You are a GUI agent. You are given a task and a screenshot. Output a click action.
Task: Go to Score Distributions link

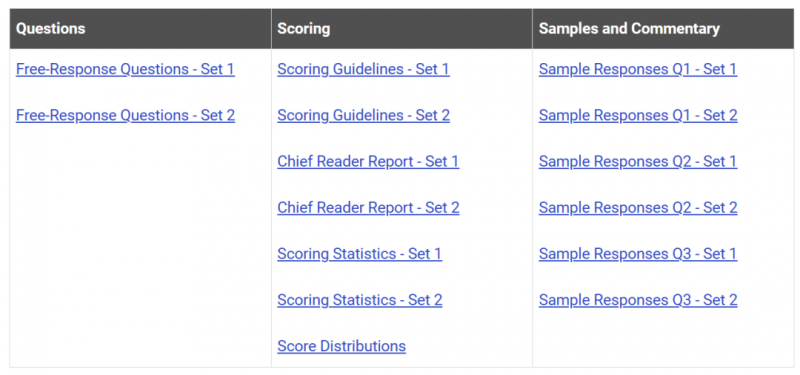(341, 346)
